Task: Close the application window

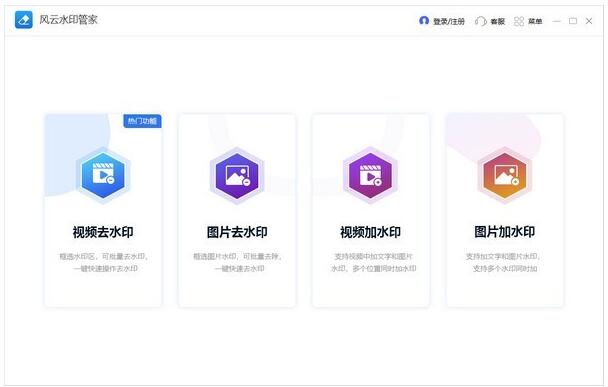Action: coord(589,21)
